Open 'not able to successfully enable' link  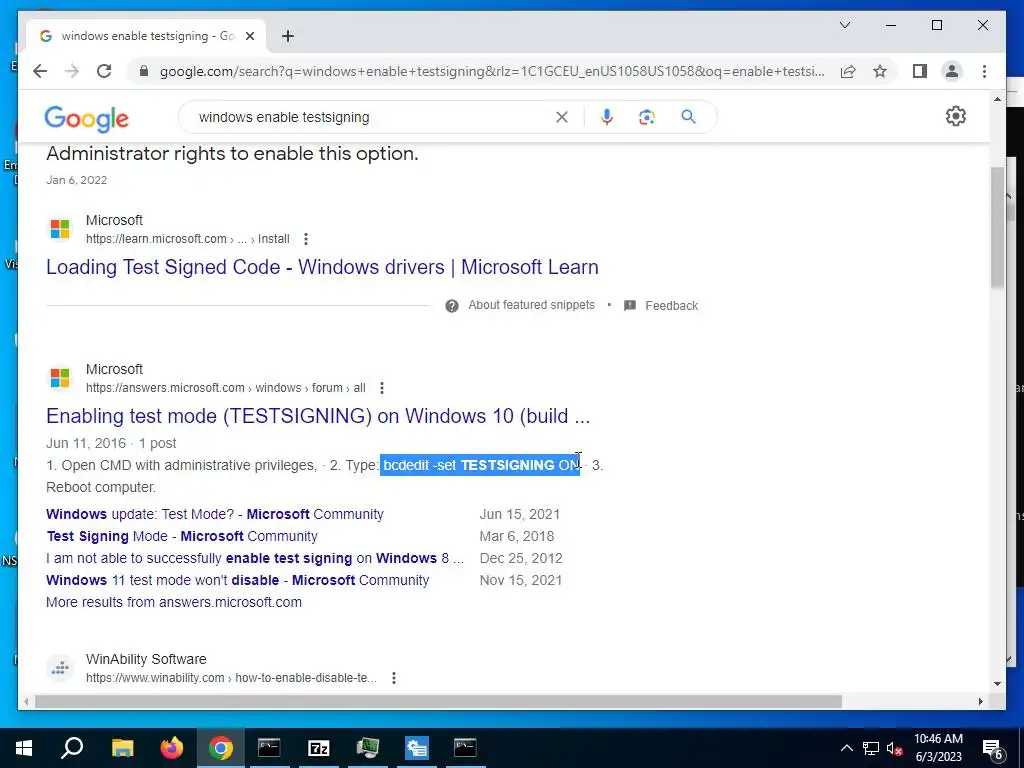(x=255, y=558)
